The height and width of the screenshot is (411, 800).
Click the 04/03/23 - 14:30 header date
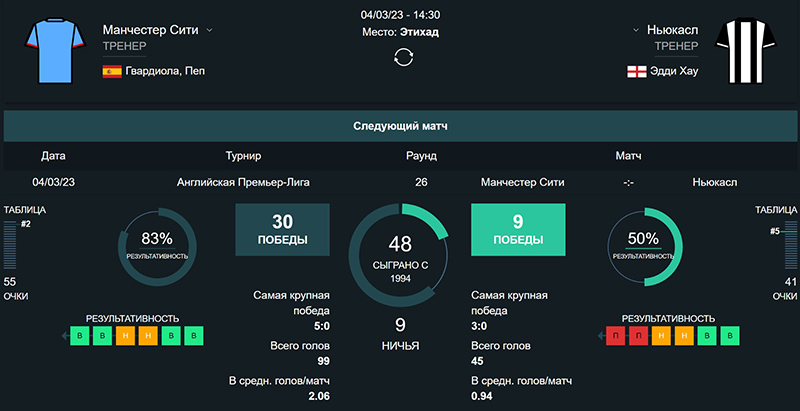tap(401, 15)
